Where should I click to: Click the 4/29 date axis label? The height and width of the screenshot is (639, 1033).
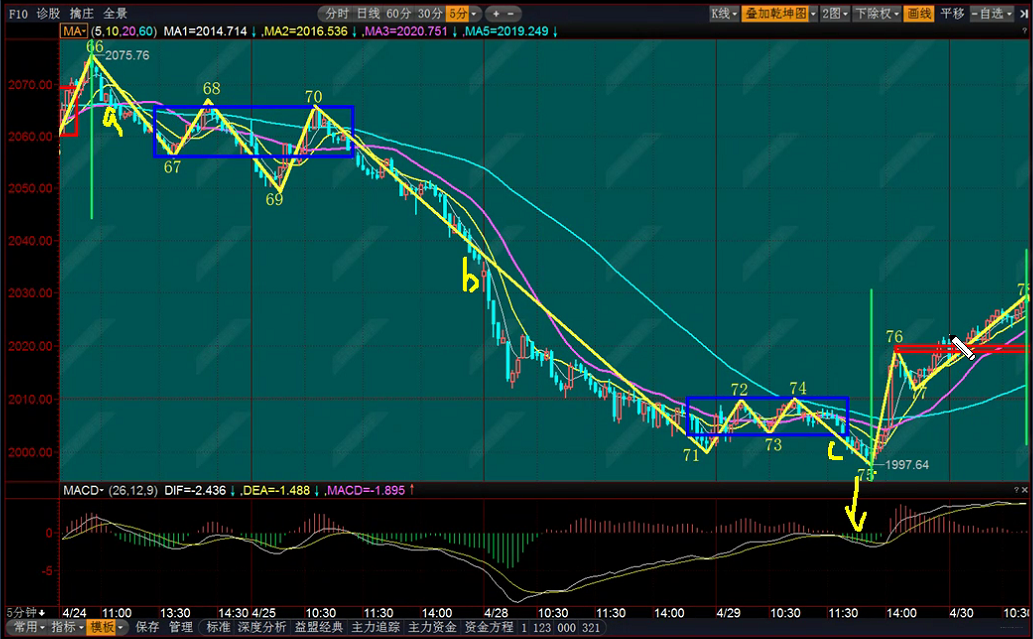tap(729, 613)
